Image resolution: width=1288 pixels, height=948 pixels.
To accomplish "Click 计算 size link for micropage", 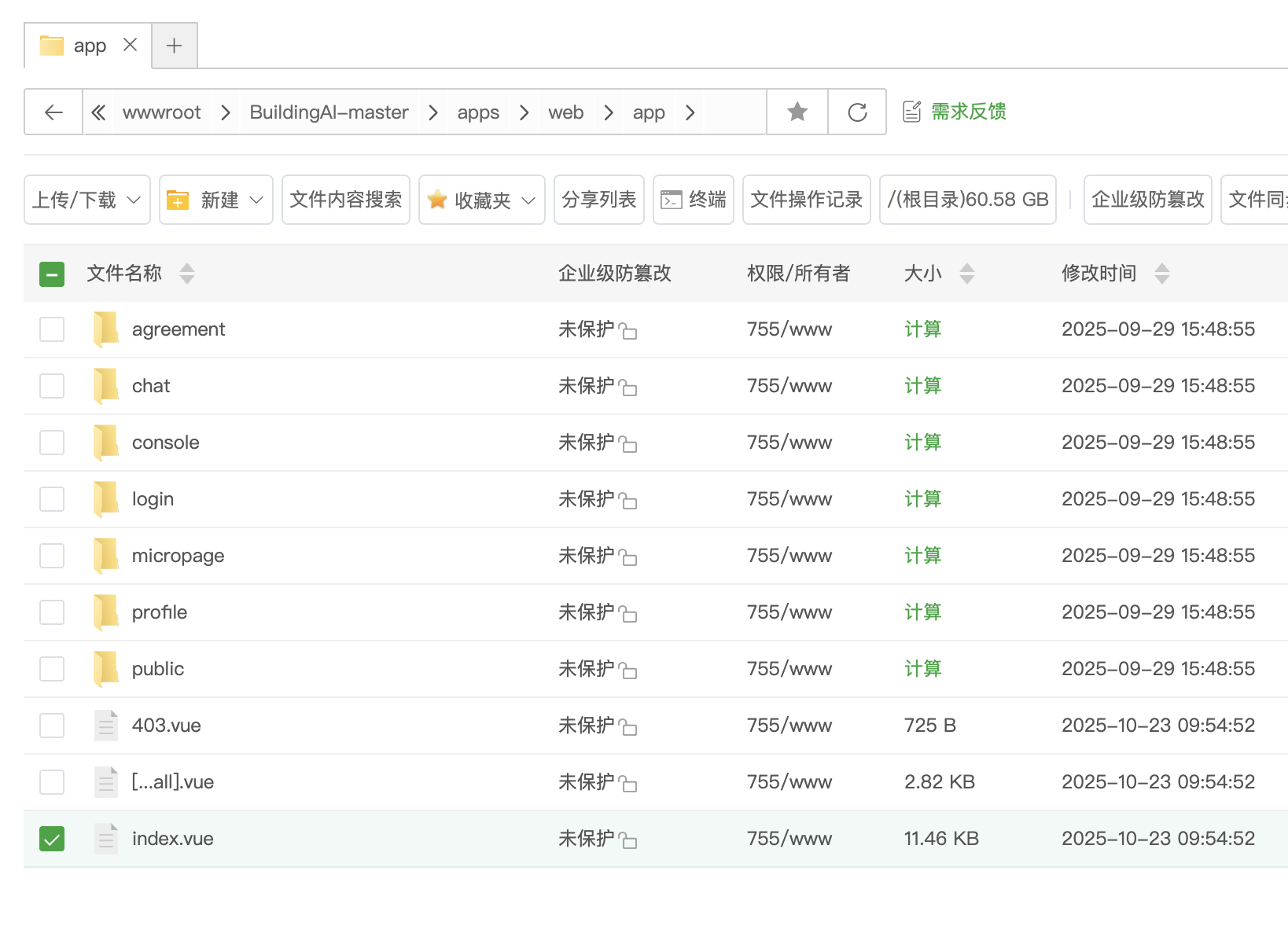I will coord(922,556).
